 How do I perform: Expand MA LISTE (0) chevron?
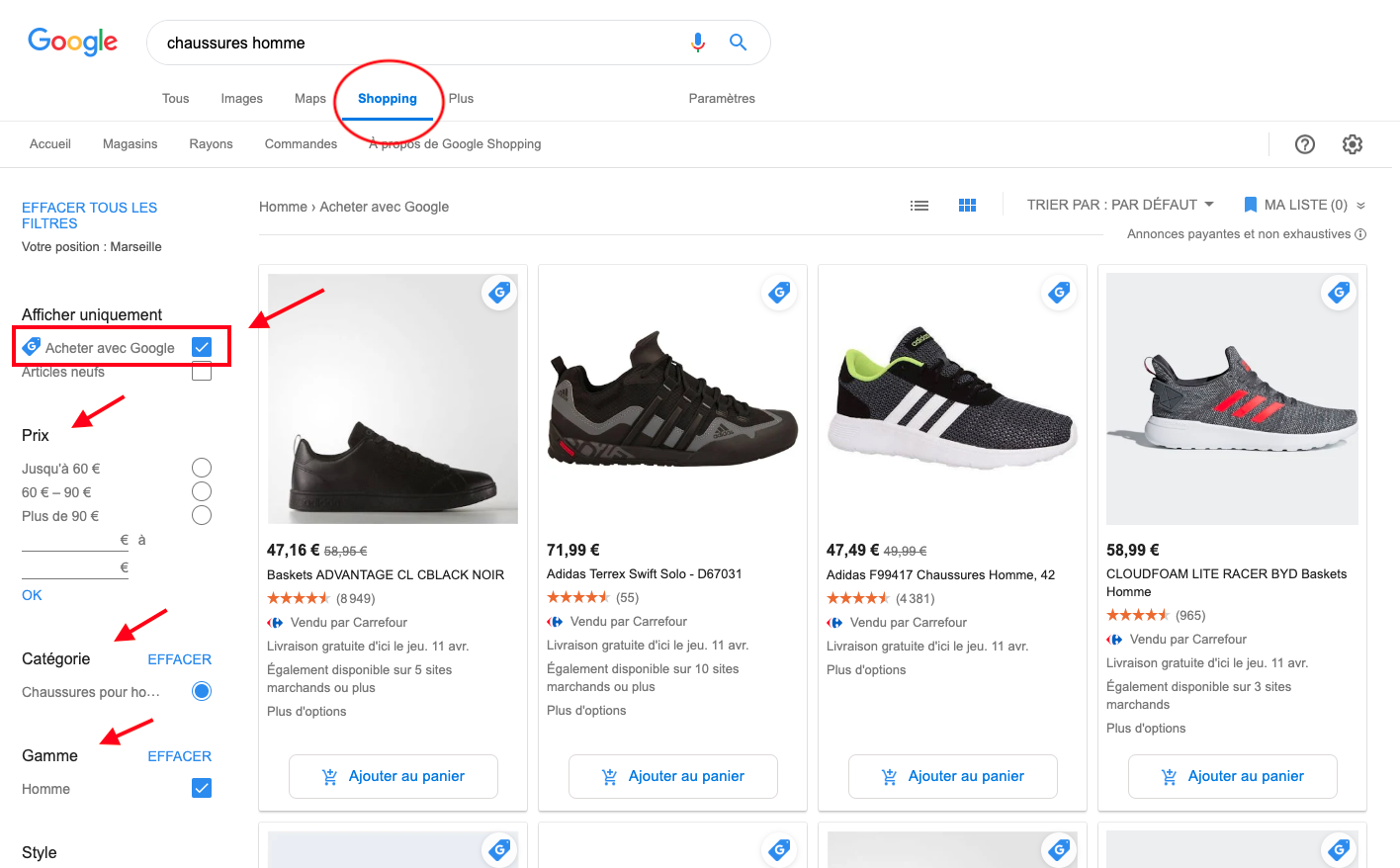click(x=1360, y=206)
